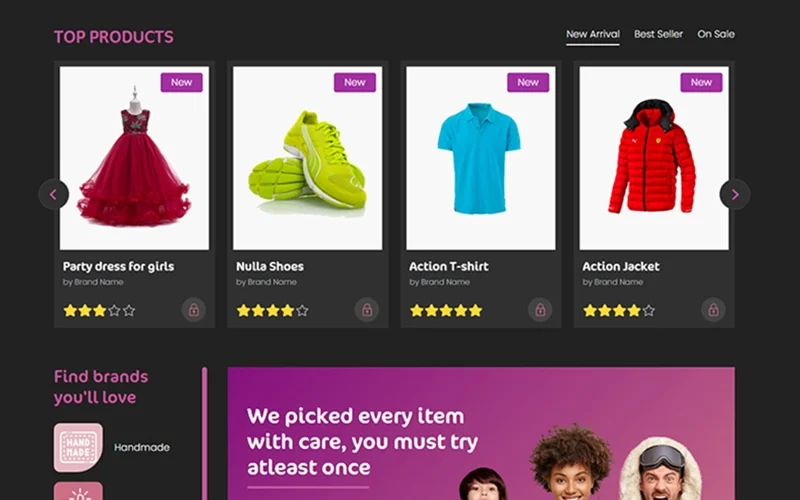Viewport: 800px width, 500px height.
Task: Open the Best Seller tab
Action: (658, 34)
